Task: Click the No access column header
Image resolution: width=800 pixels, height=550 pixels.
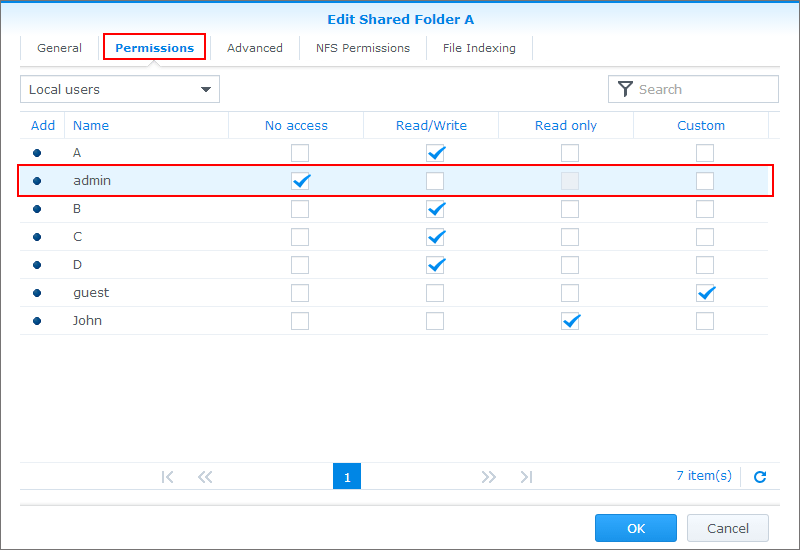Action: pos(296,126)
